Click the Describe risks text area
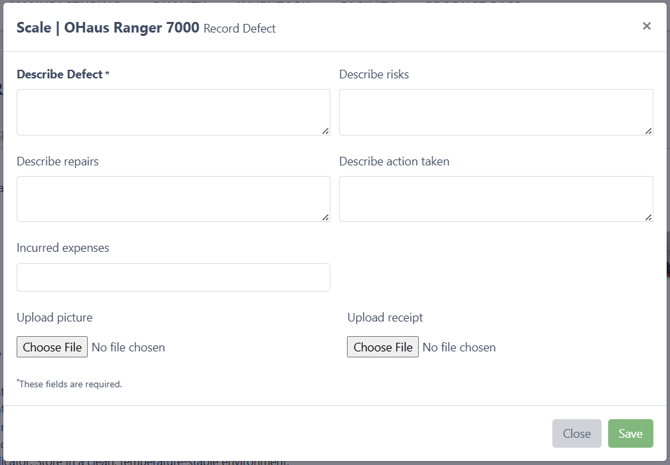The height and width of the screenshot is (465, 670). coord(496,112)
